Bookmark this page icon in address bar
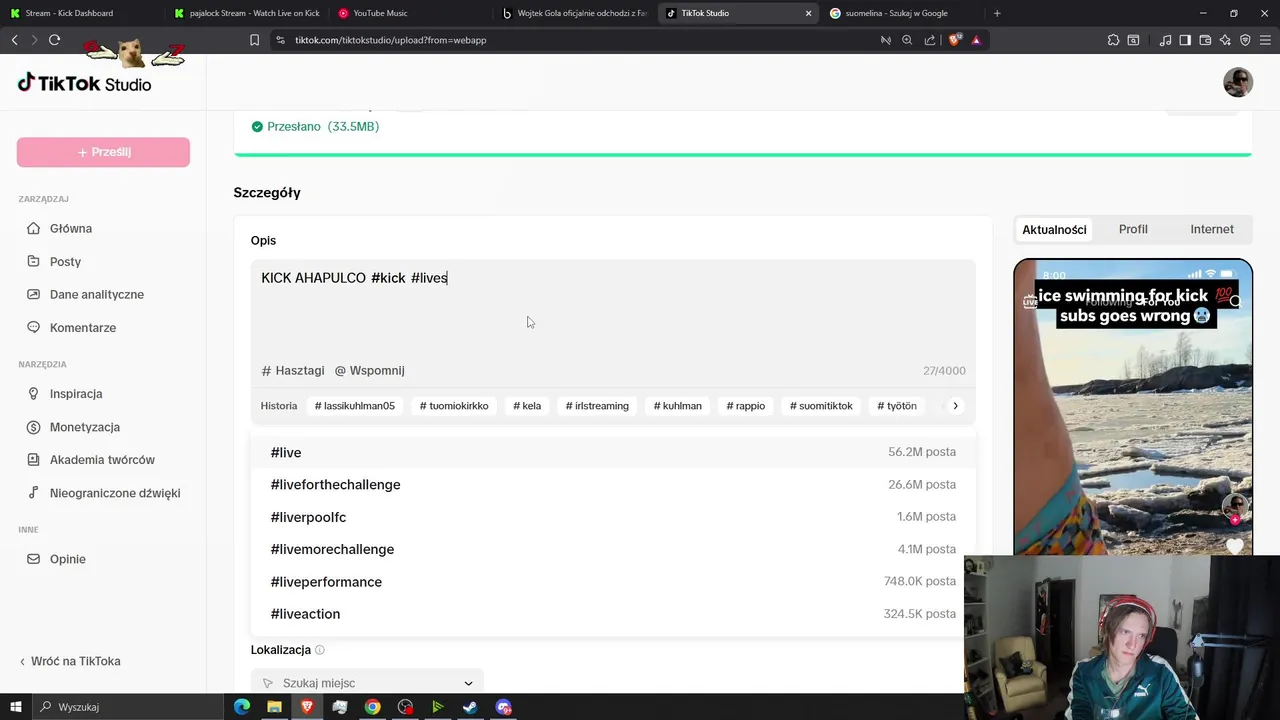Screen dimensions: 1280x720 (254, 40)
